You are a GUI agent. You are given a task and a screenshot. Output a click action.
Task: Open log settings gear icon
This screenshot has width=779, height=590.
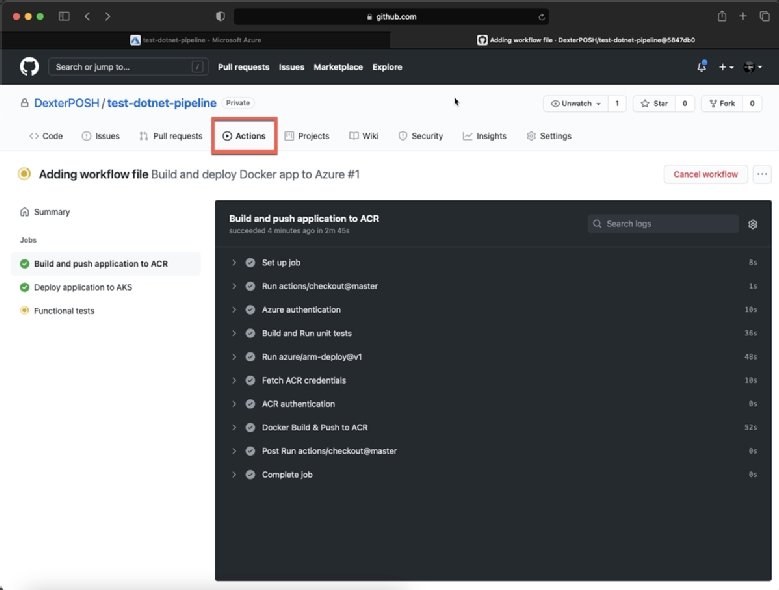pyautogui.click(x=753, y=224)
